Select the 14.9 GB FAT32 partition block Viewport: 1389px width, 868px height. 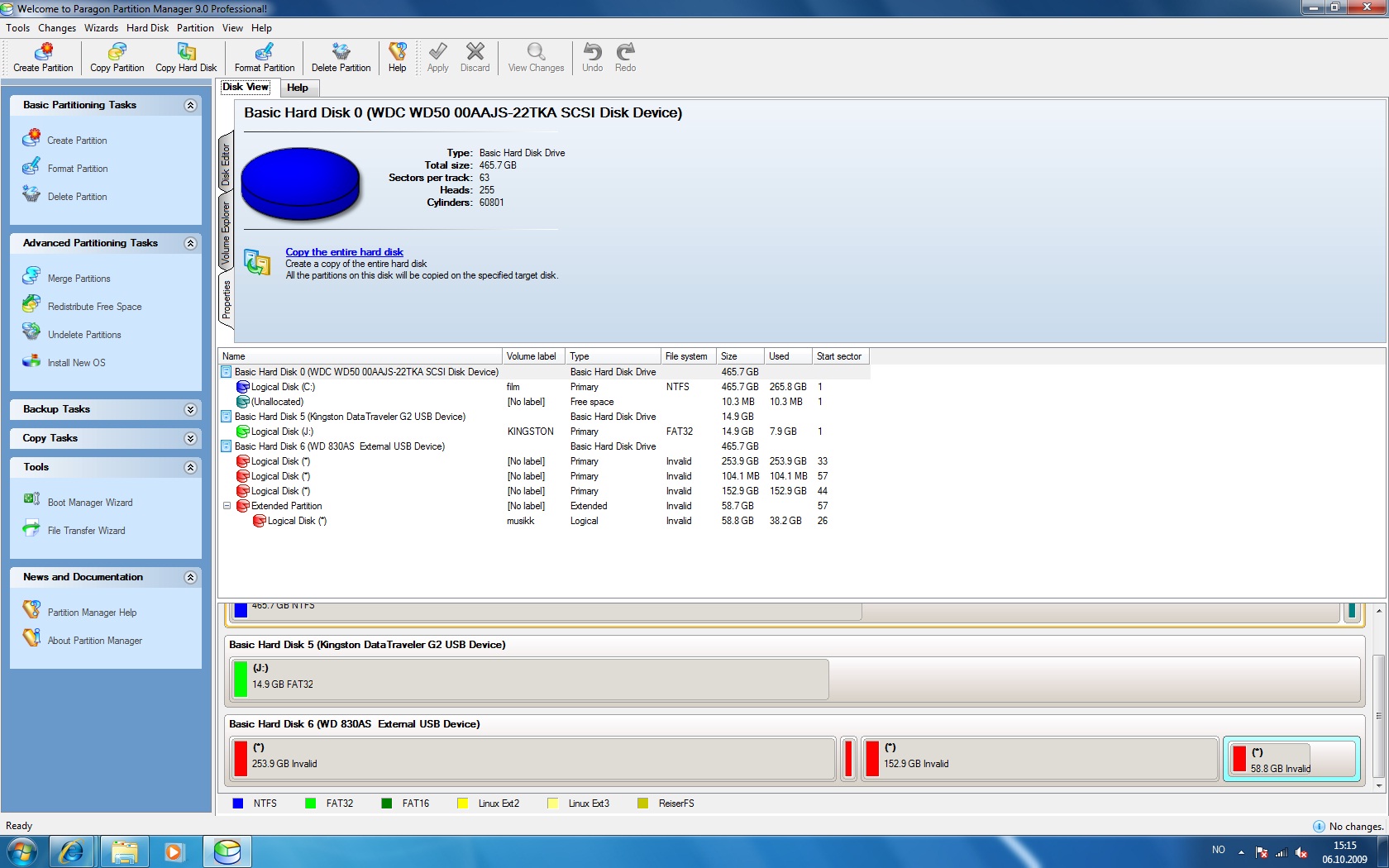point(529,679)
